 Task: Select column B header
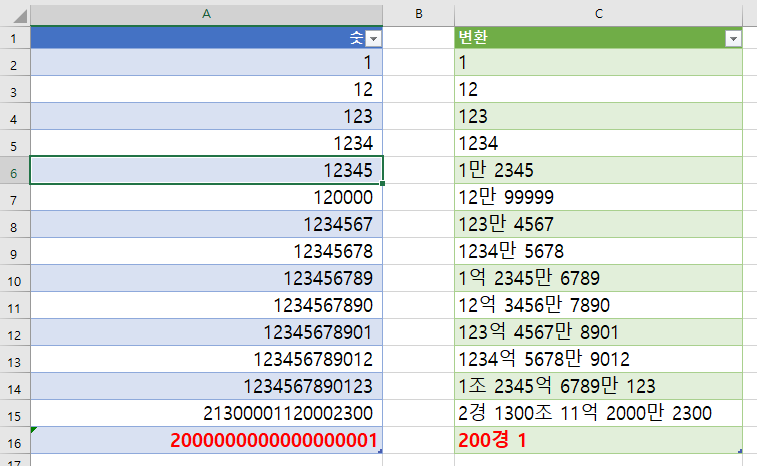tap(419, 12)
